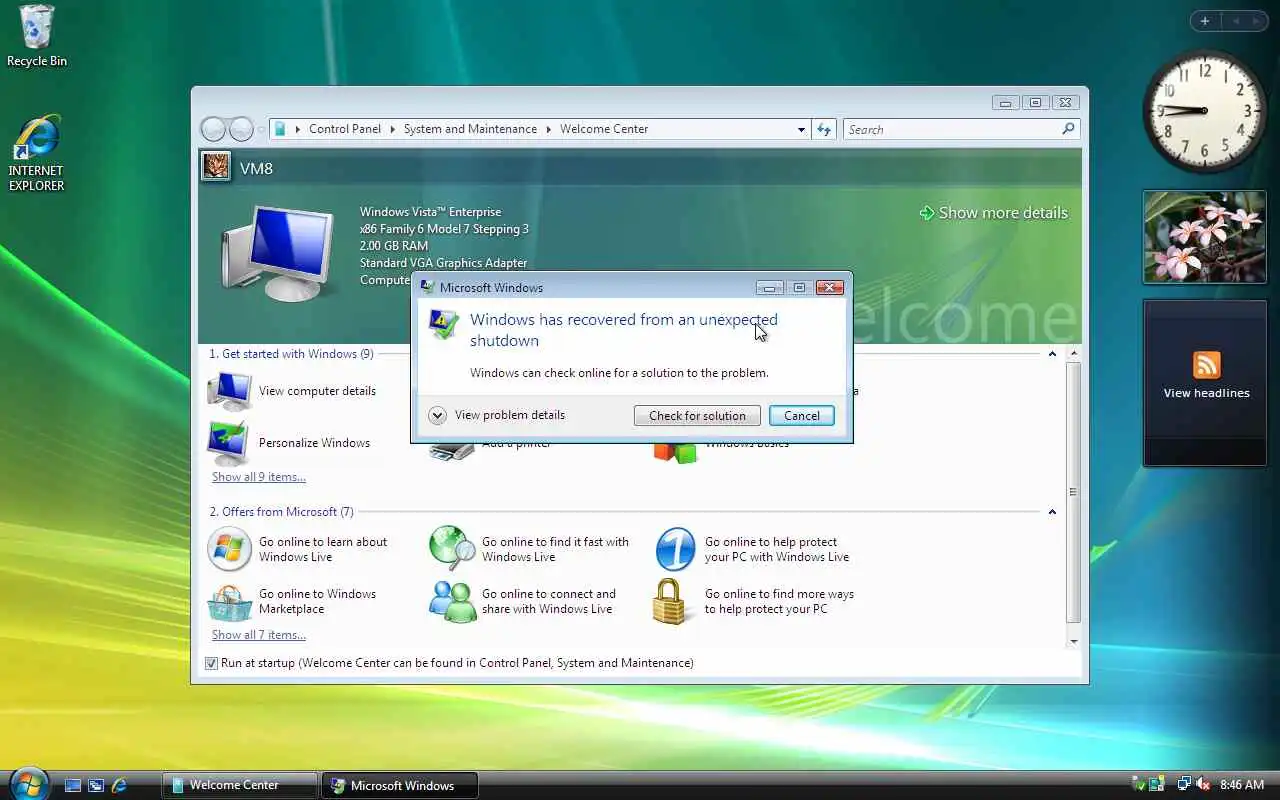The width and height of the screenshot is (1280, 800).
Task: Click the Windows Live flag icon
Action: click(x=229, y=549)
